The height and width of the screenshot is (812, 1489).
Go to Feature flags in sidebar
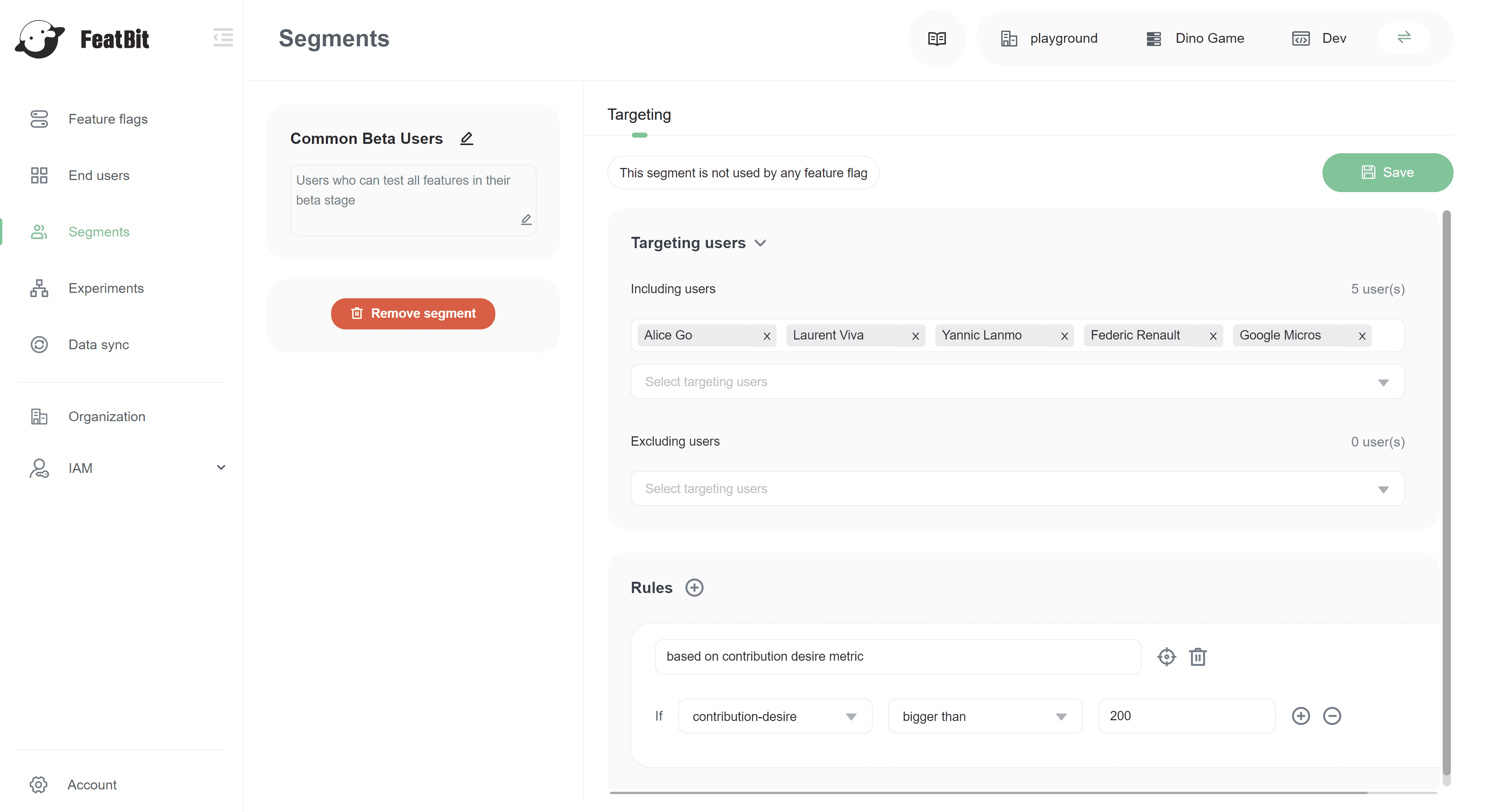click(x=107, y=119)
